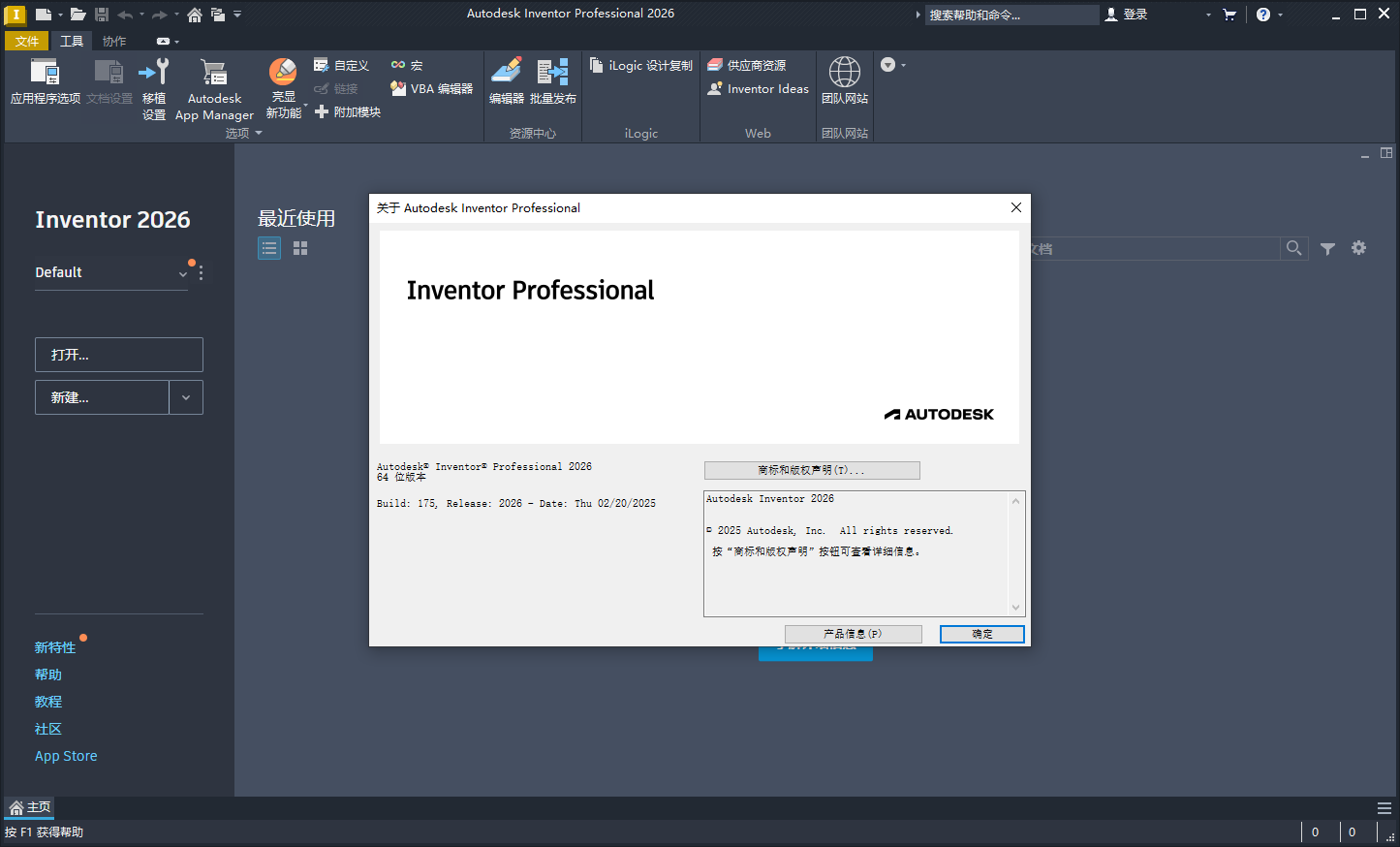Open the 文件 menu
This screenshot has height=847, width=1400.
click(x=26, y=41)
